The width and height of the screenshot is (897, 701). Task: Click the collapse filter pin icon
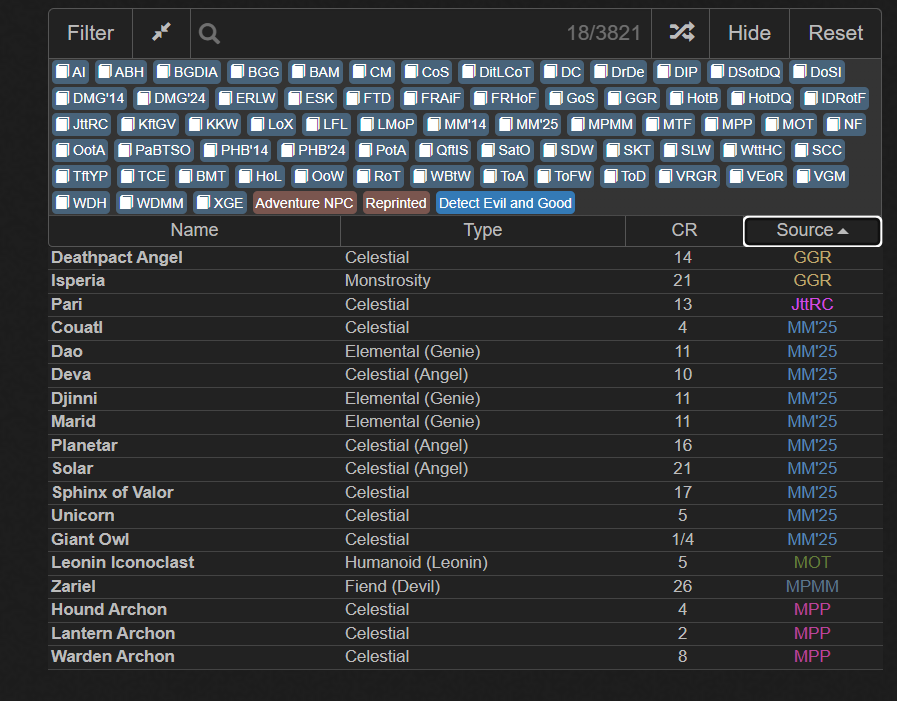(x=161, y=33)
